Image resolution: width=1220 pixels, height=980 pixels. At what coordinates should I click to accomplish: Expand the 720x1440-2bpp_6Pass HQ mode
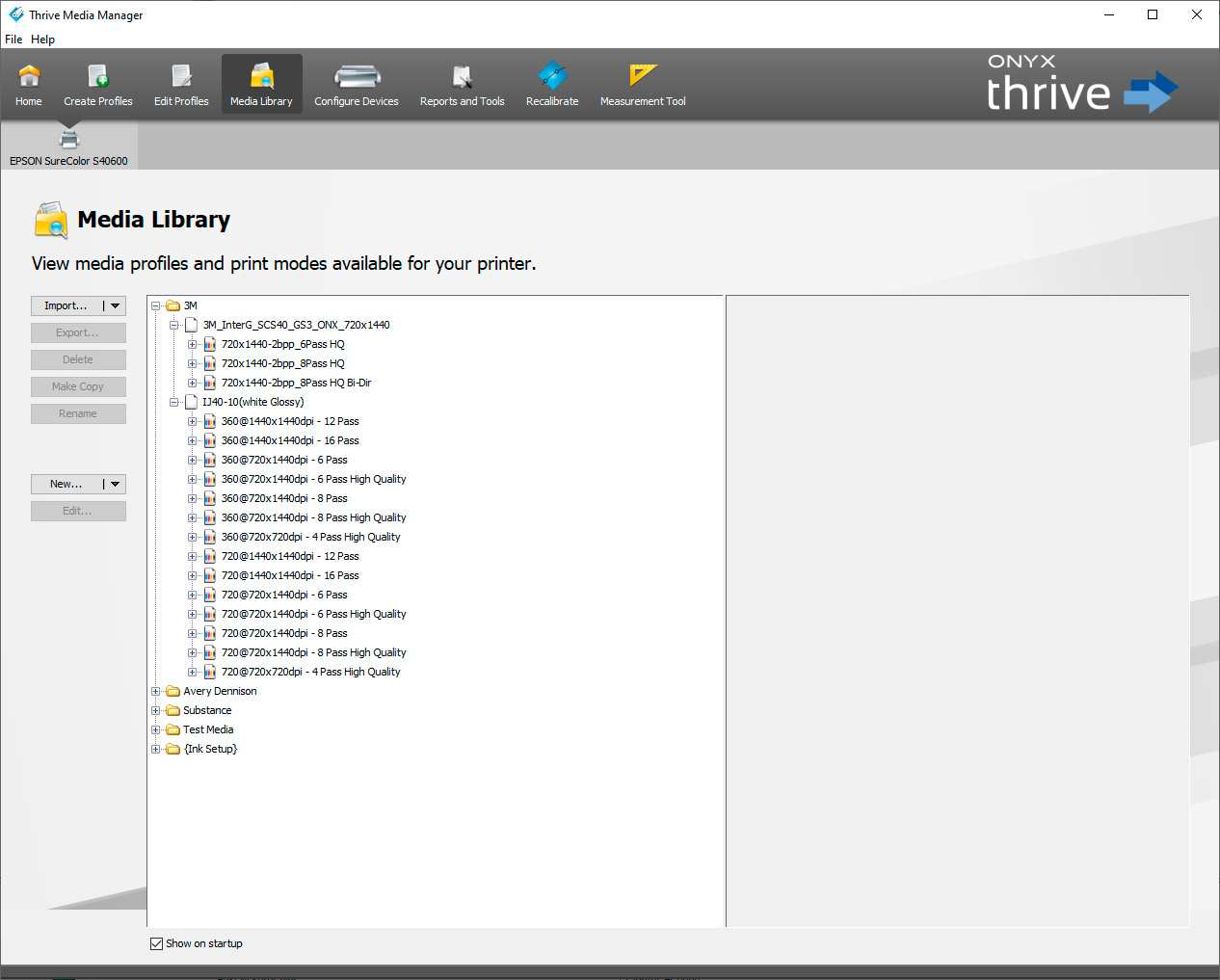click(x=193, y=344)
